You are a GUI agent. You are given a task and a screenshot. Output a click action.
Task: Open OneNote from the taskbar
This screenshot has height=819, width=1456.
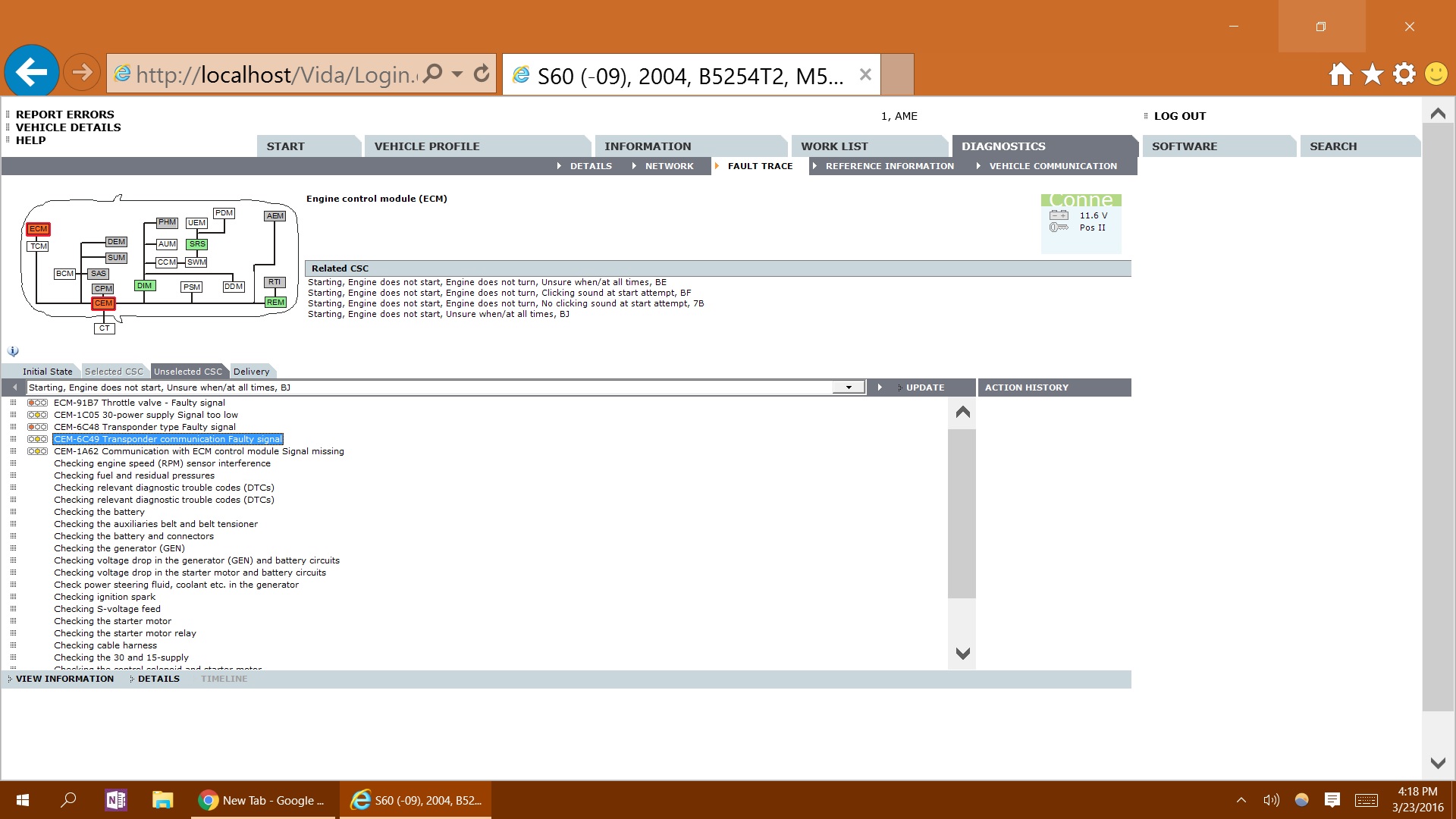click(116, 800)
